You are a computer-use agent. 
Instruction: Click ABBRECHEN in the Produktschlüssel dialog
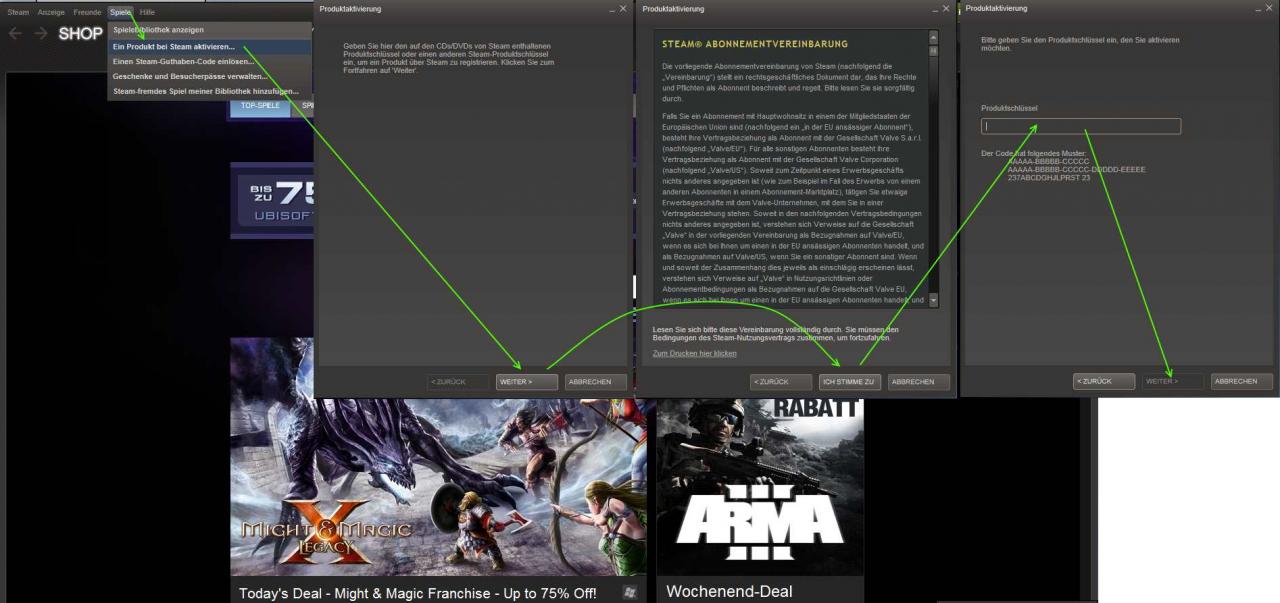click(1241, 381)
